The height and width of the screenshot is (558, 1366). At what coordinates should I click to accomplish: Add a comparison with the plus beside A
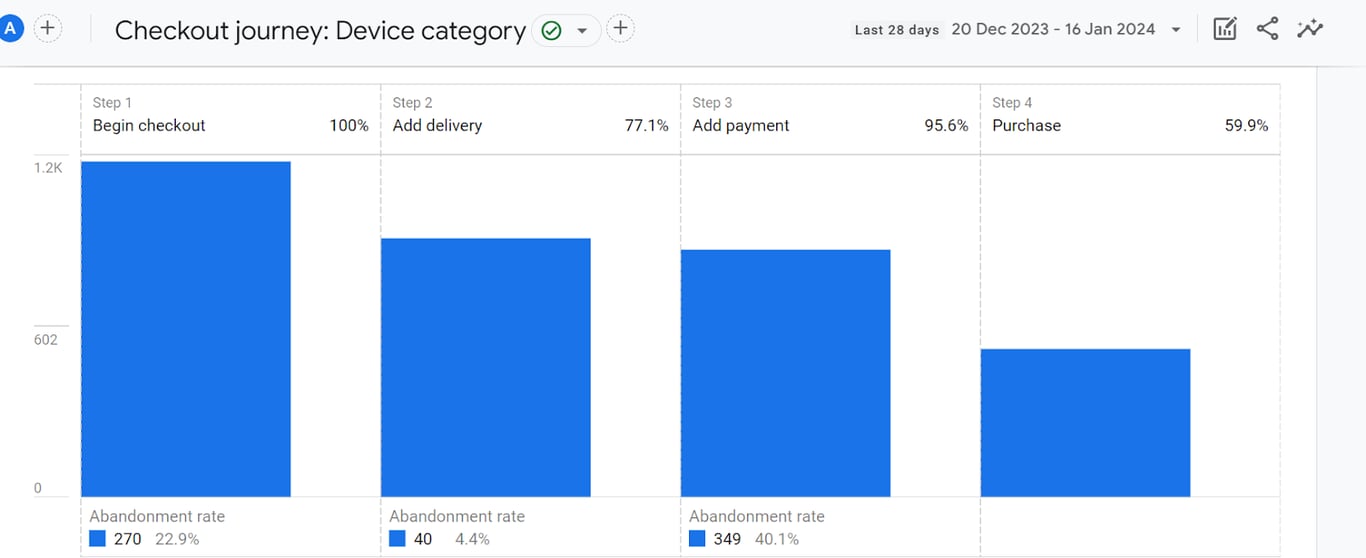(x=48, y=28)
